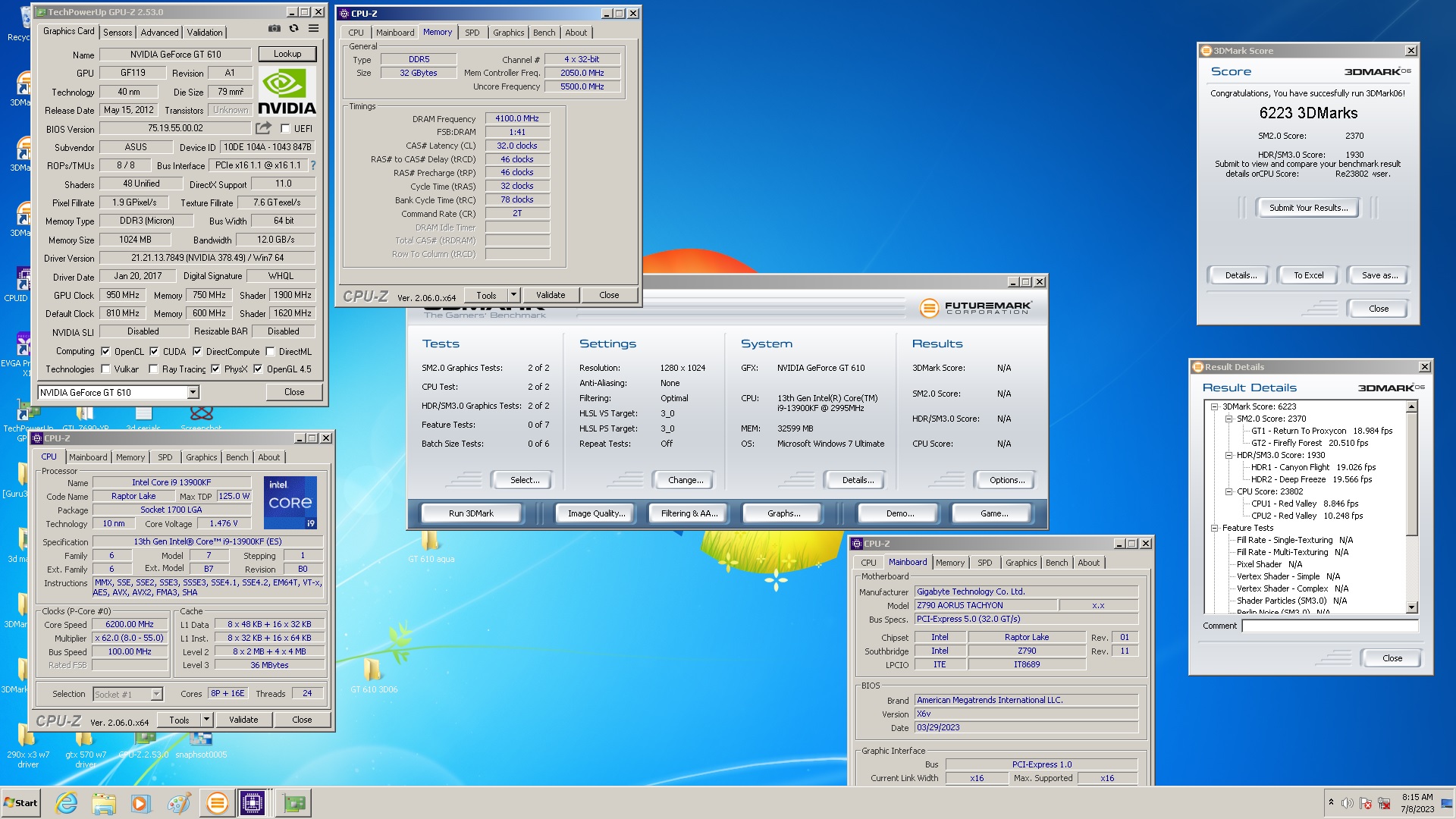Click the Bus Interface question mark icon

[312, 165]
